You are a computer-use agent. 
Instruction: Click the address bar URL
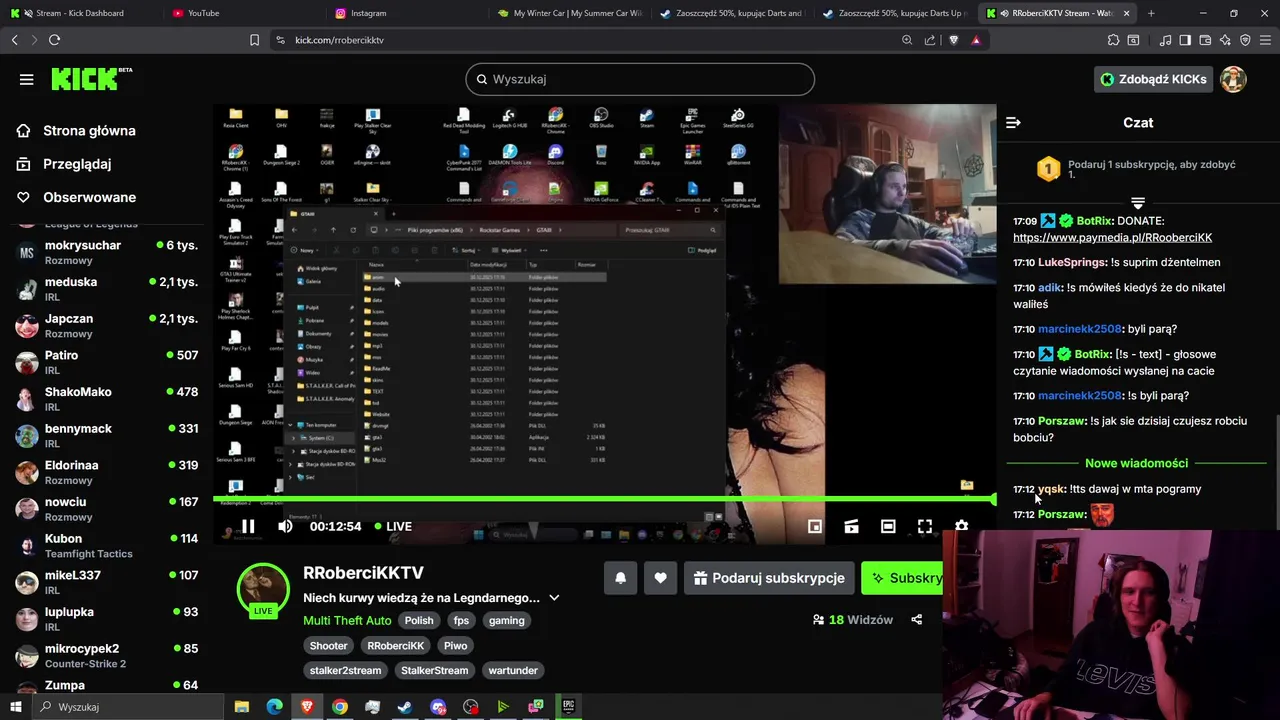click(x=339, y=40)
